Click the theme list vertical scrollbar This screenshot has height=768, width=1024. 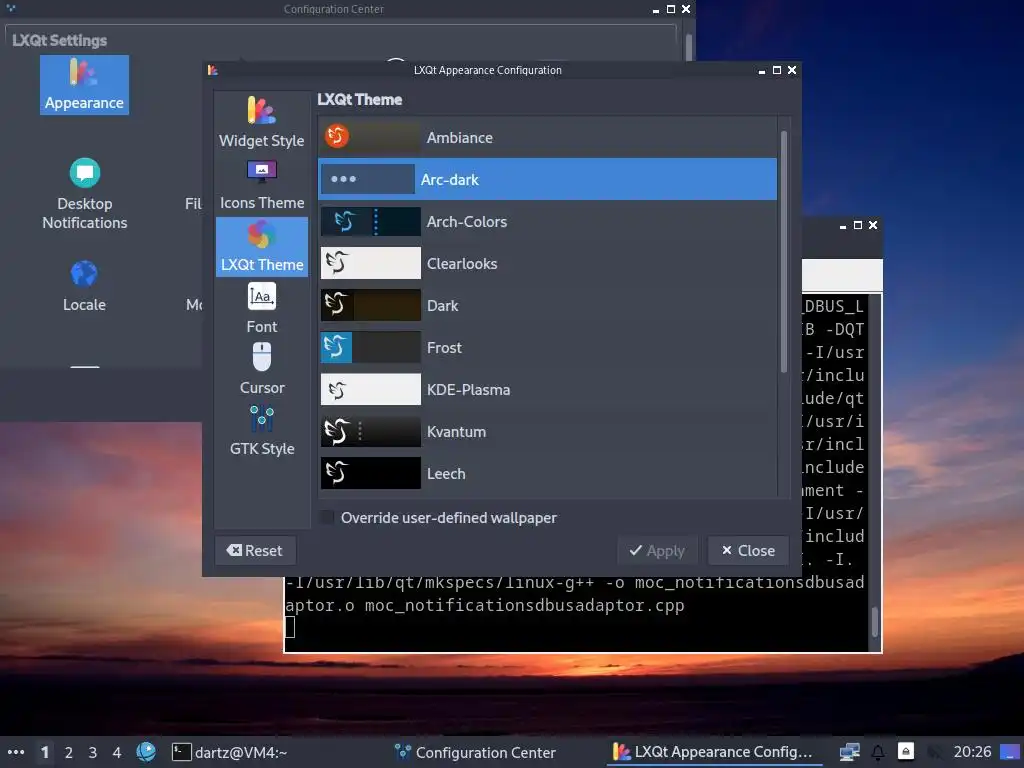coord(784,252)
